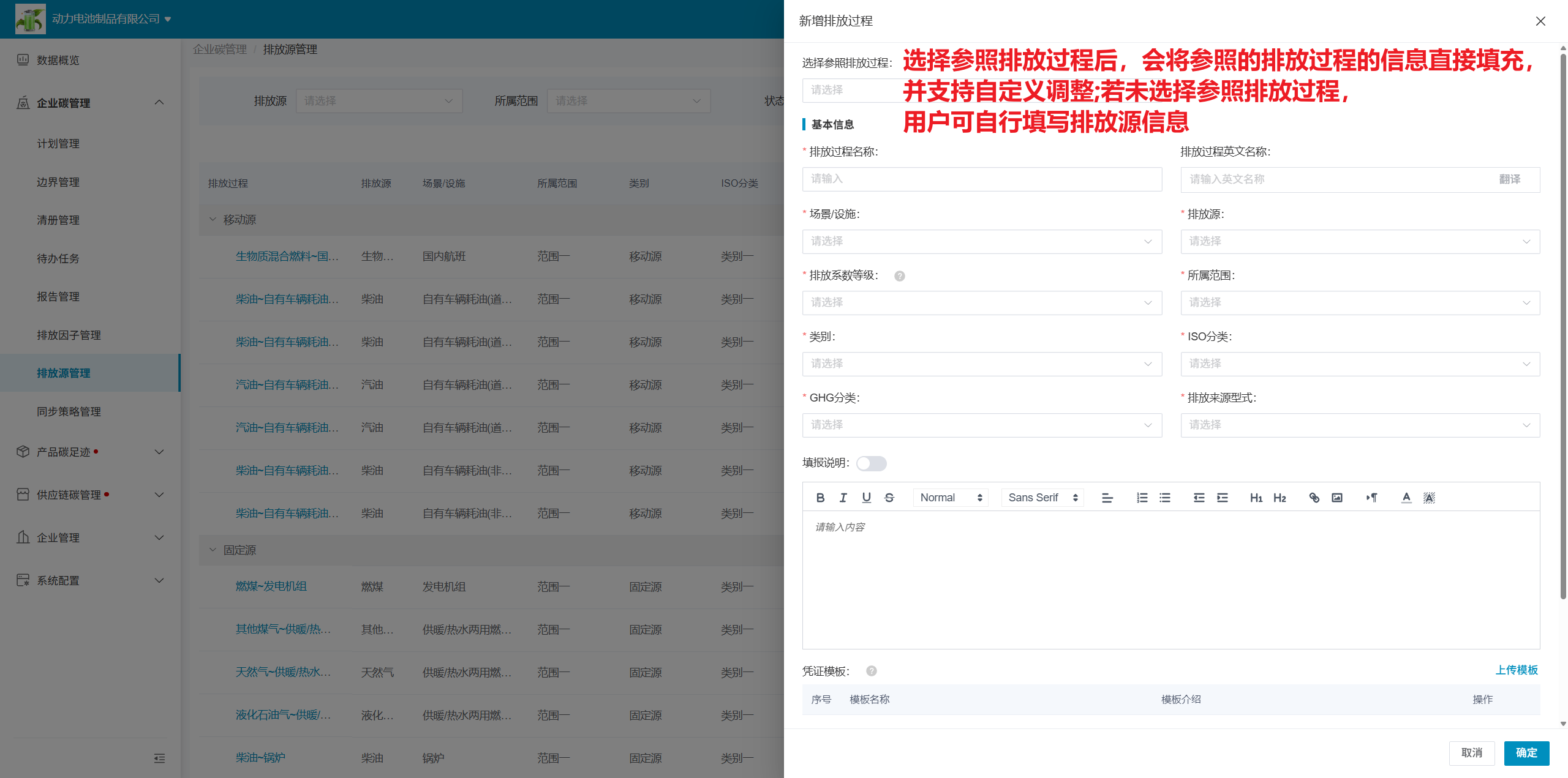The image size is (1568, 778).
Task: Click the H1 heading icon
Action: pos(1256,498)
